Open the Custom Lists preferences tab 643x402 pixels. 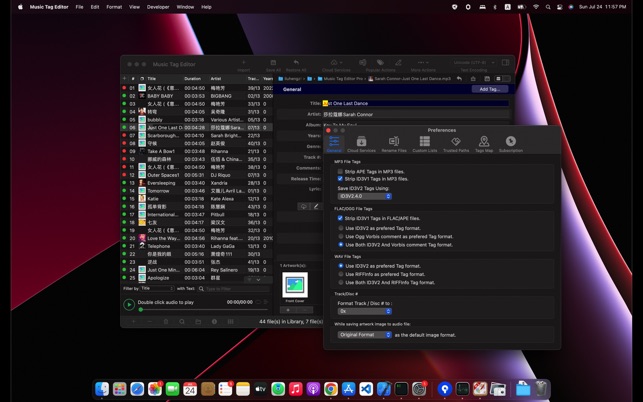click(x=424, y=144)
